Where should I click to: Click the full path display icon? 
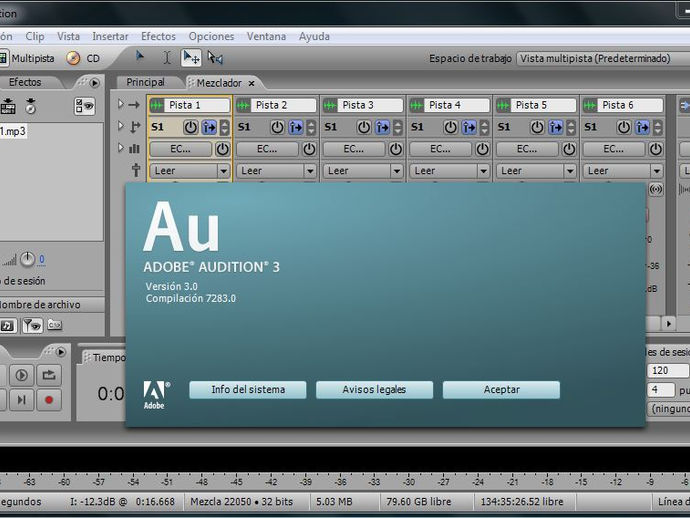click(55, 325)
